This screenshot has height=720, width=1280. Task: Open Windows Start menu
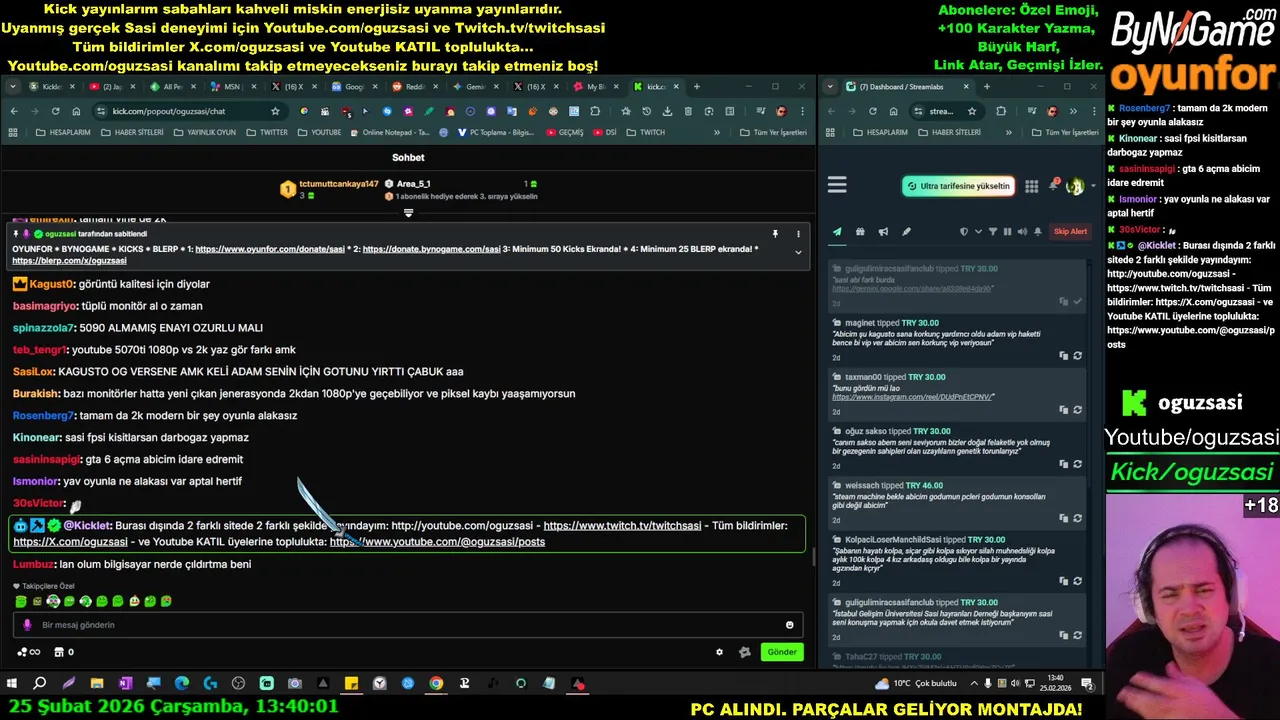click(x=12, y=684)
